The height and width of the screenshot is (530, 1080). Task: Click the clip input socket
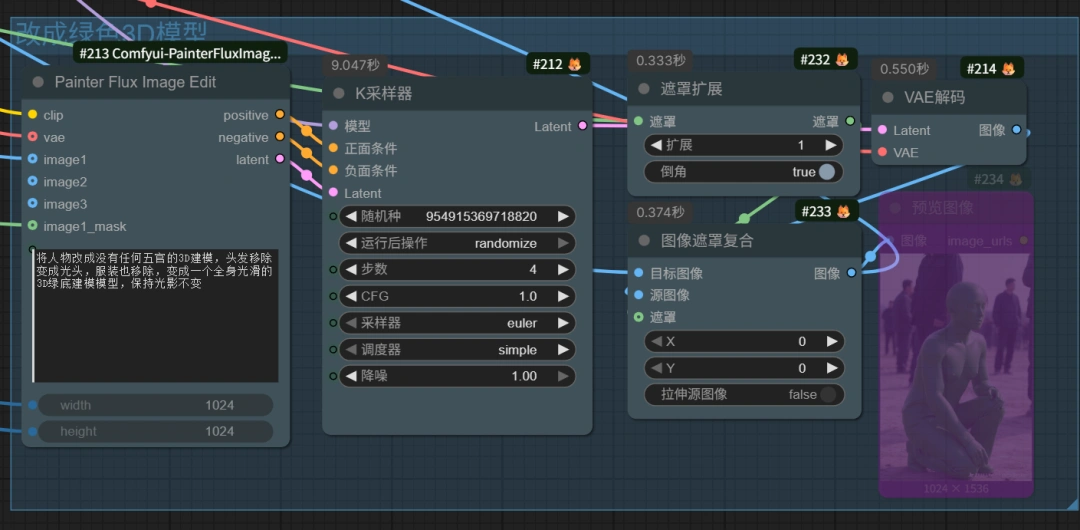point(32,114)
